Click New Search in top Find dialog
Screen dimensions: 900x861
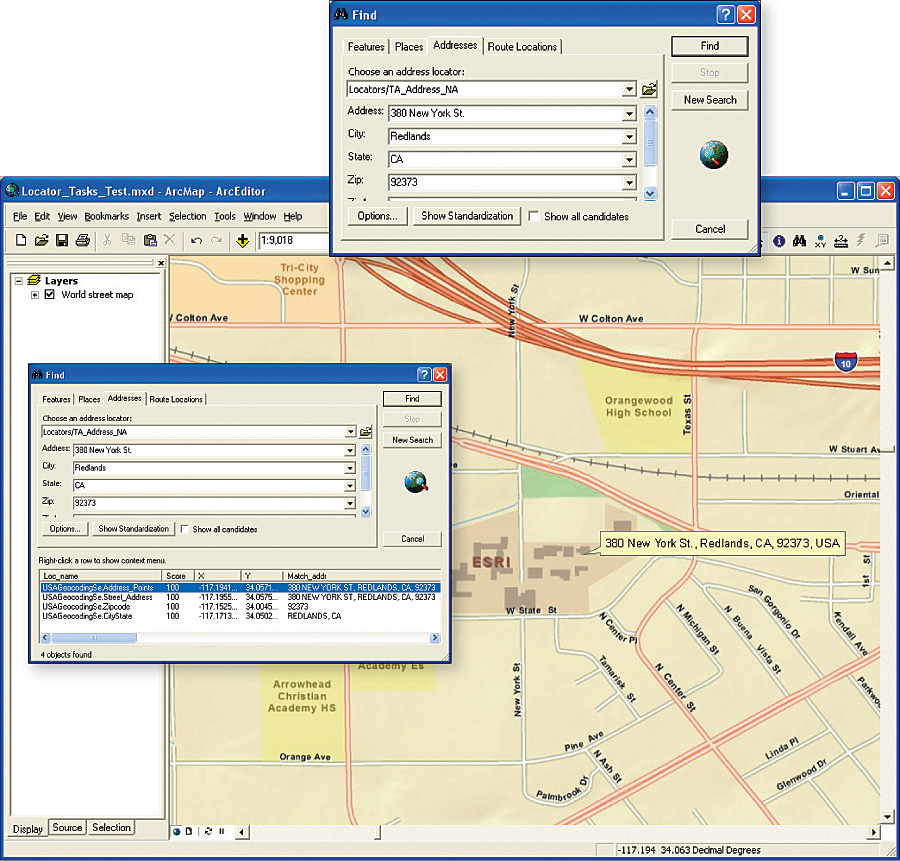tap(709, 100)
